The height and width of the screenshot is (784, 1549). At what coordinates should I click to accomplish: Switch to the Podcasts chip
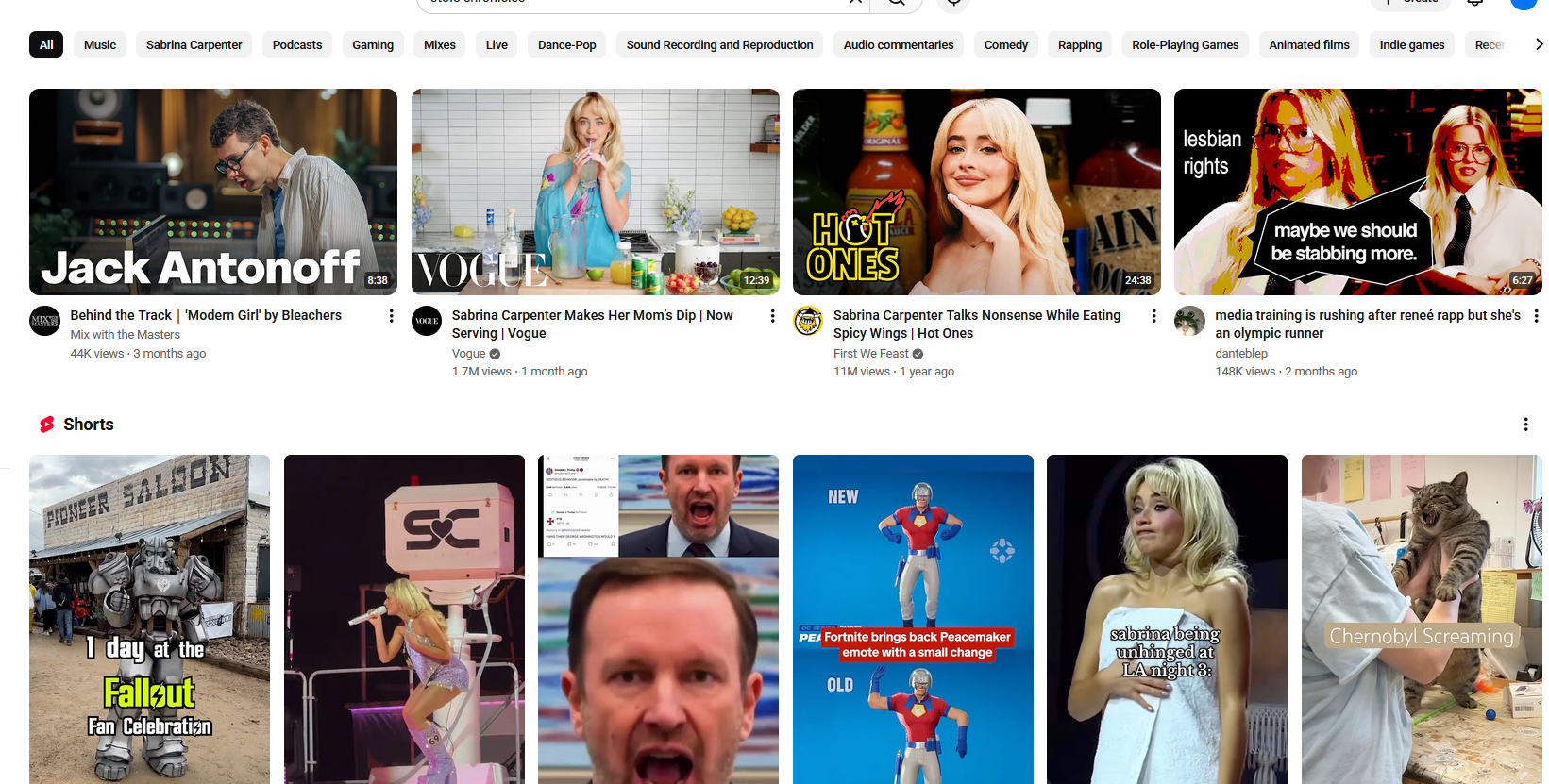pos(297,44)
